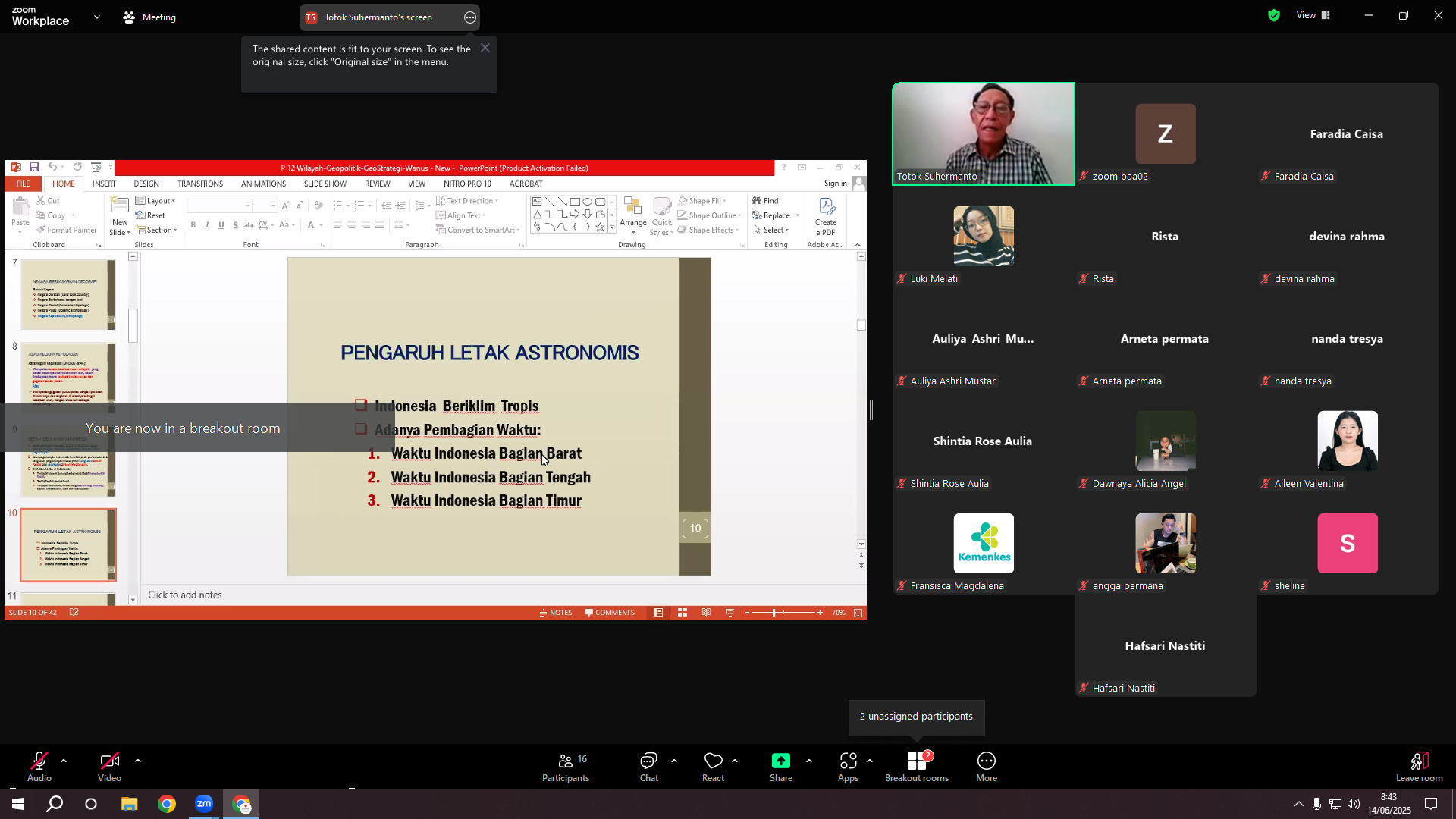Click Find in the Editing group
This screenshot has height=819, width=1456.
coord(766,201)
